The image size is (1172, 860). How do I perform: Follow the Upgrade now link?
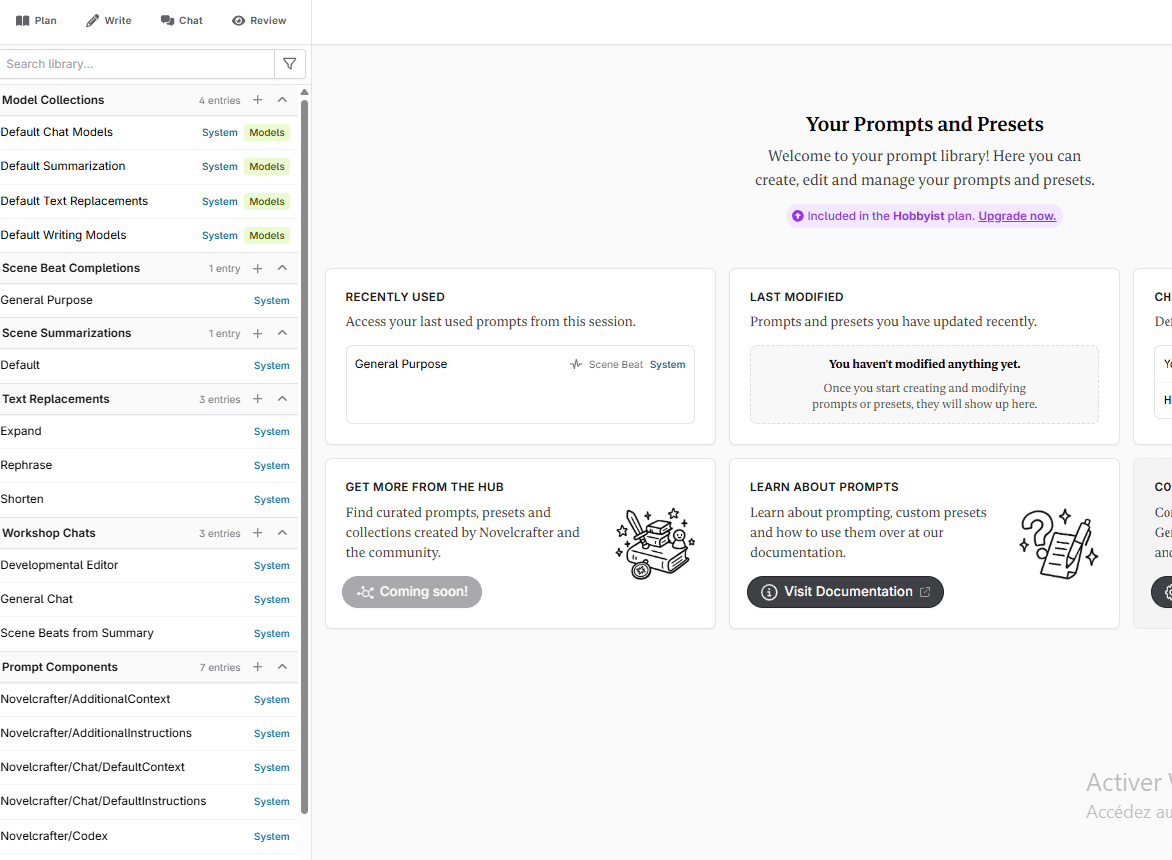pyautogui.click(x=1016, y=216)
